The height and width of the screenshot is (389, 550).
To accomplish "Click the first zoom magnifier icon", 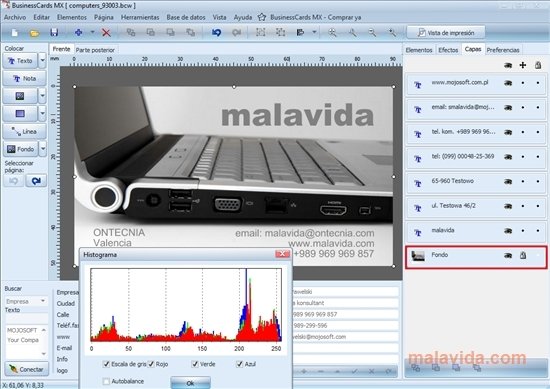I will tap(332, 33).
